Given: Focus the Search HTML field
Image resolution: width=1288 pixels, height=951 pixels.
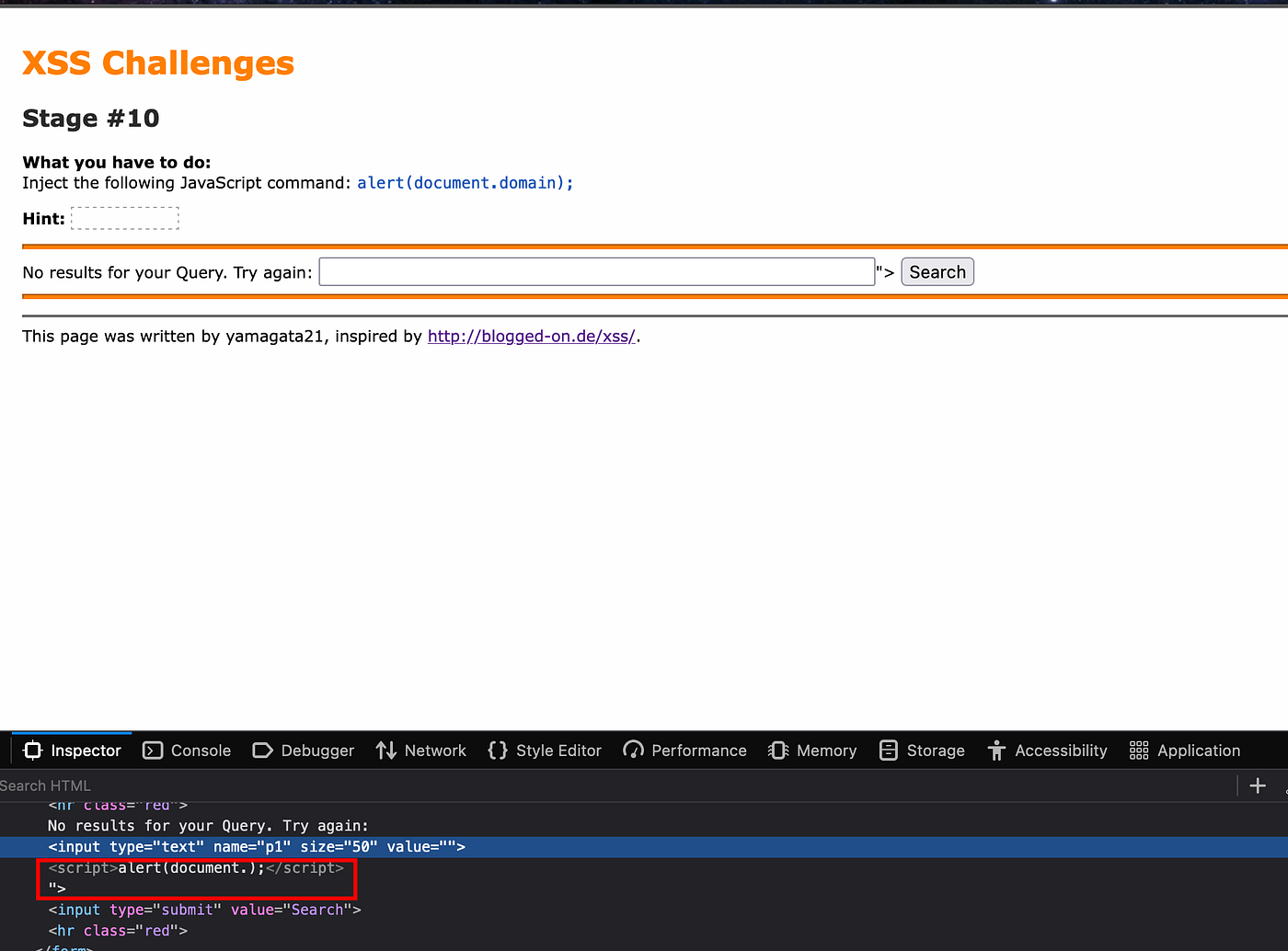Looking at the screenshot, I should pos(616,785).
